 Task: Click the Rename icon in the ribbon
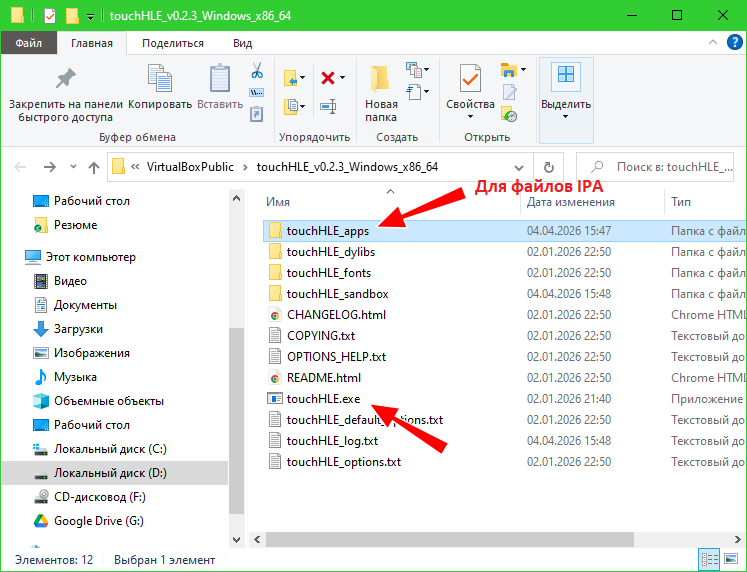click(x=328, y=106)
